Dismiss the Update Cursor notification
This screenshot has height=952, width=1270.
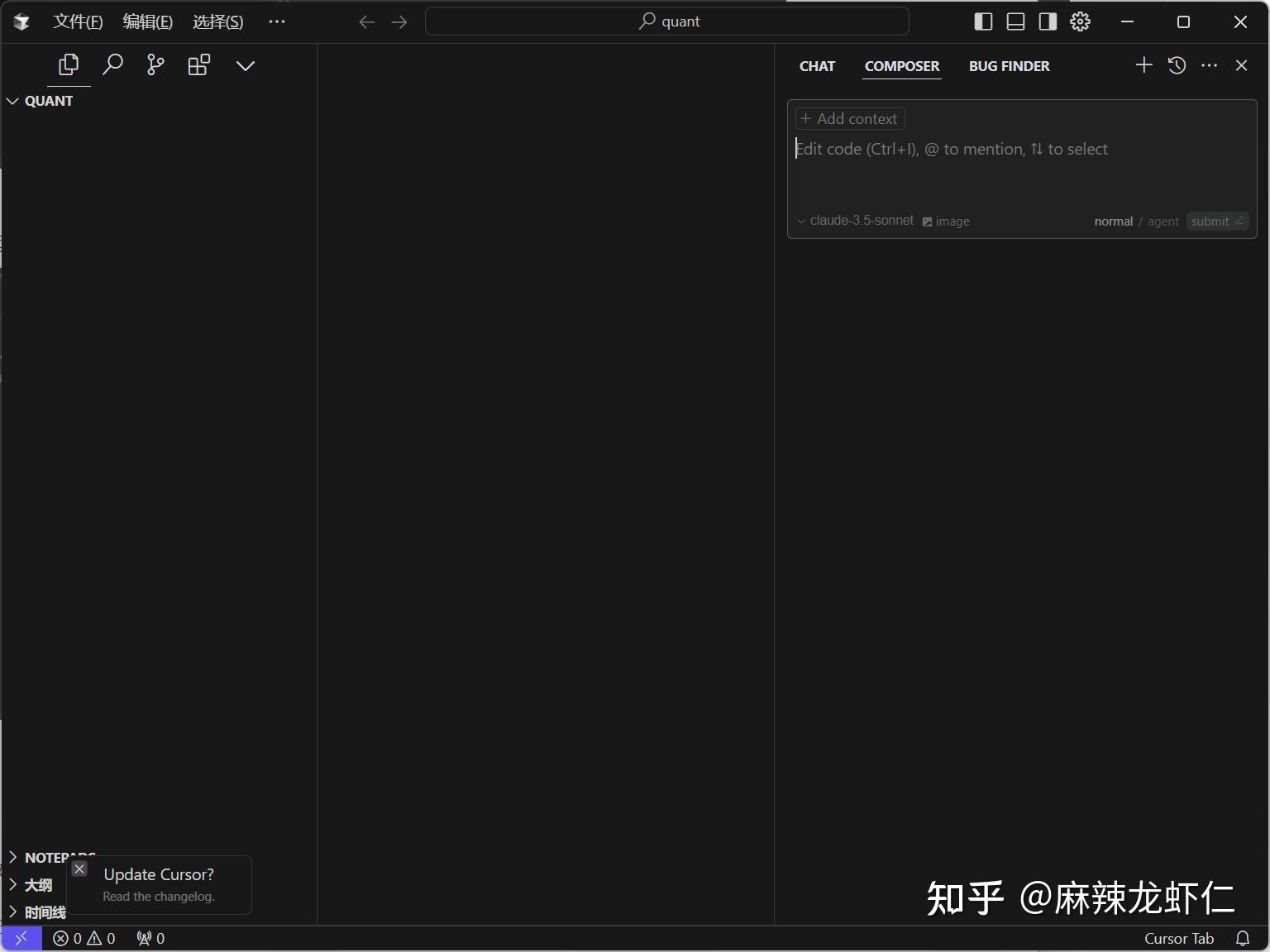point(79,869)
